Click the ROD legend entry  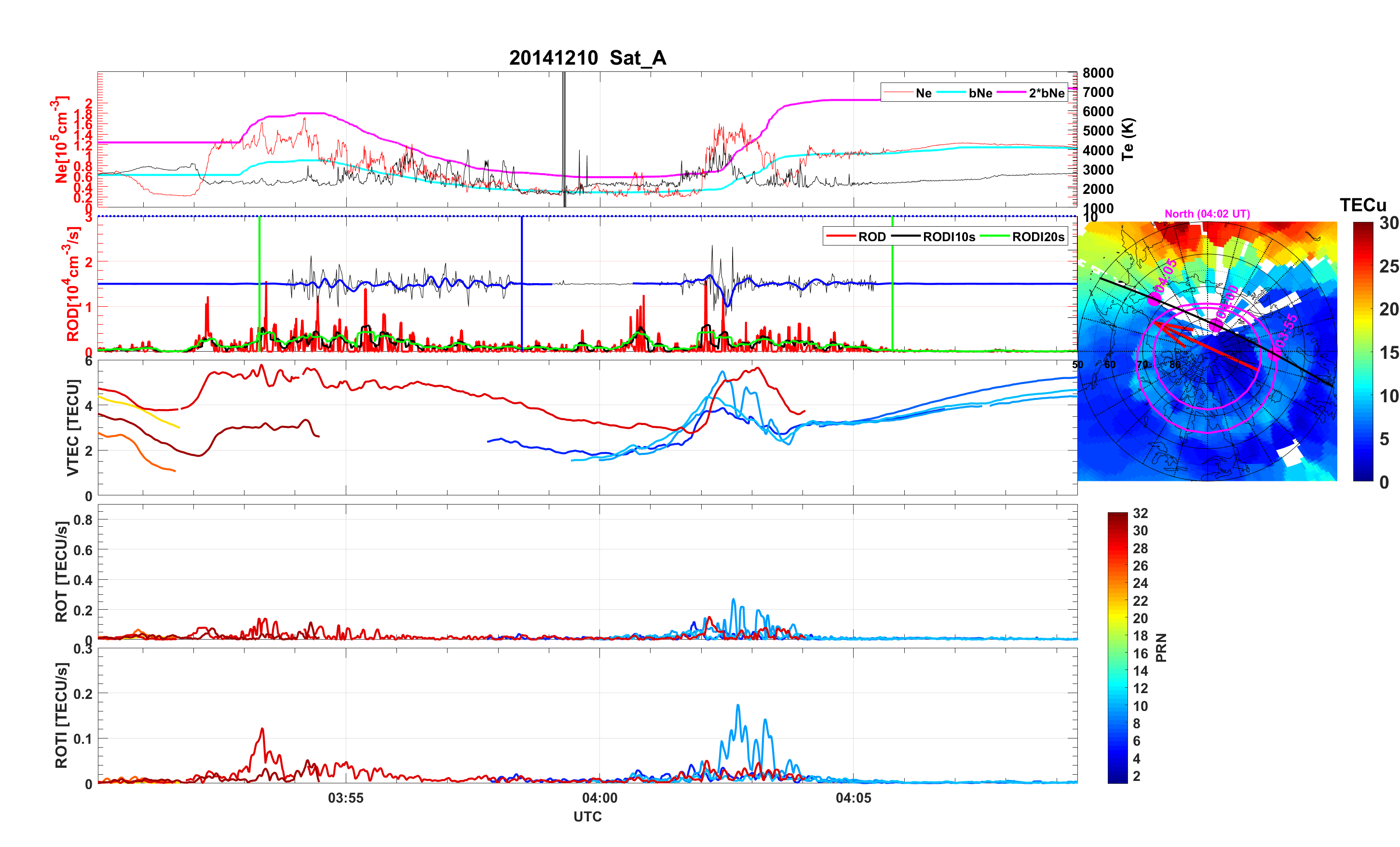pos(871,237)
